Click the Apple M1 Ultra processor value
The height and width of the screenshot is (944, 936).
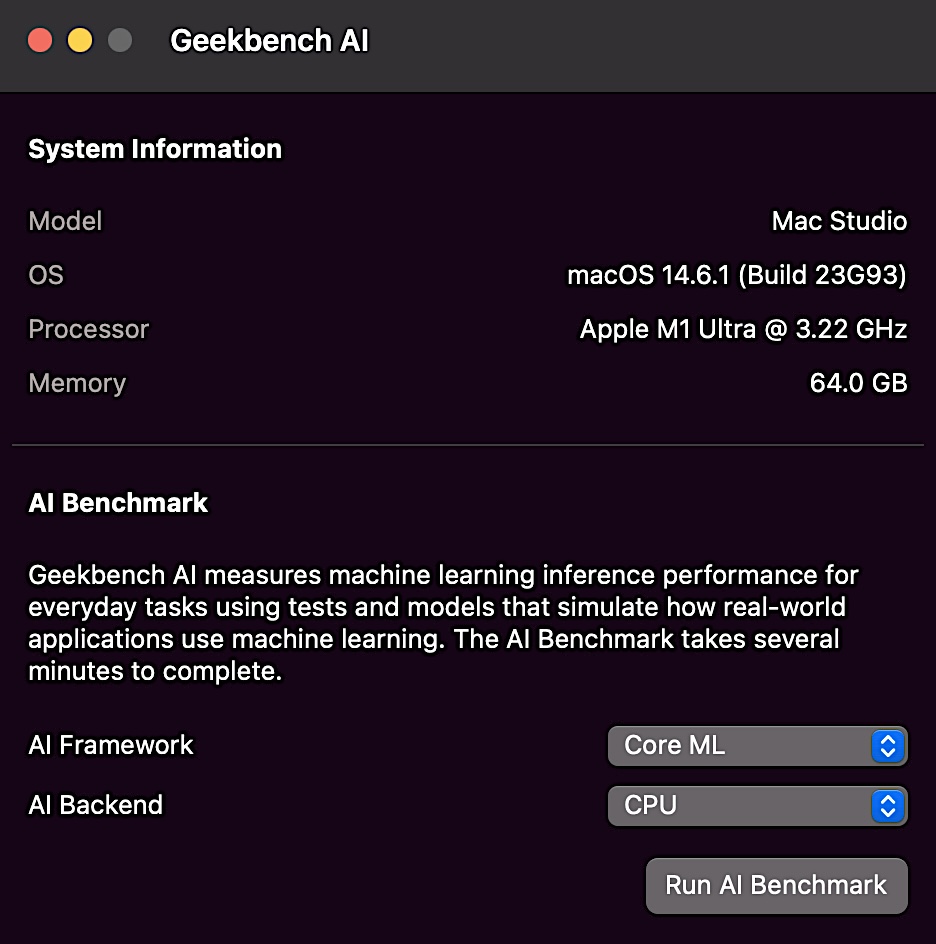pos(743,329)
